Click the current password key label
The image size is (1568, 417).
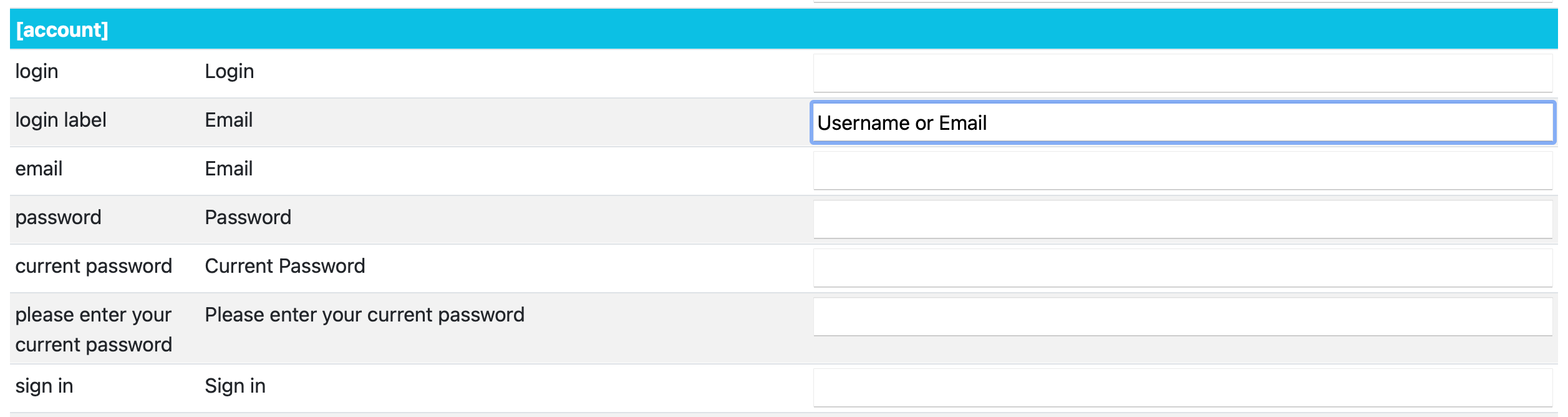(94, 267)
